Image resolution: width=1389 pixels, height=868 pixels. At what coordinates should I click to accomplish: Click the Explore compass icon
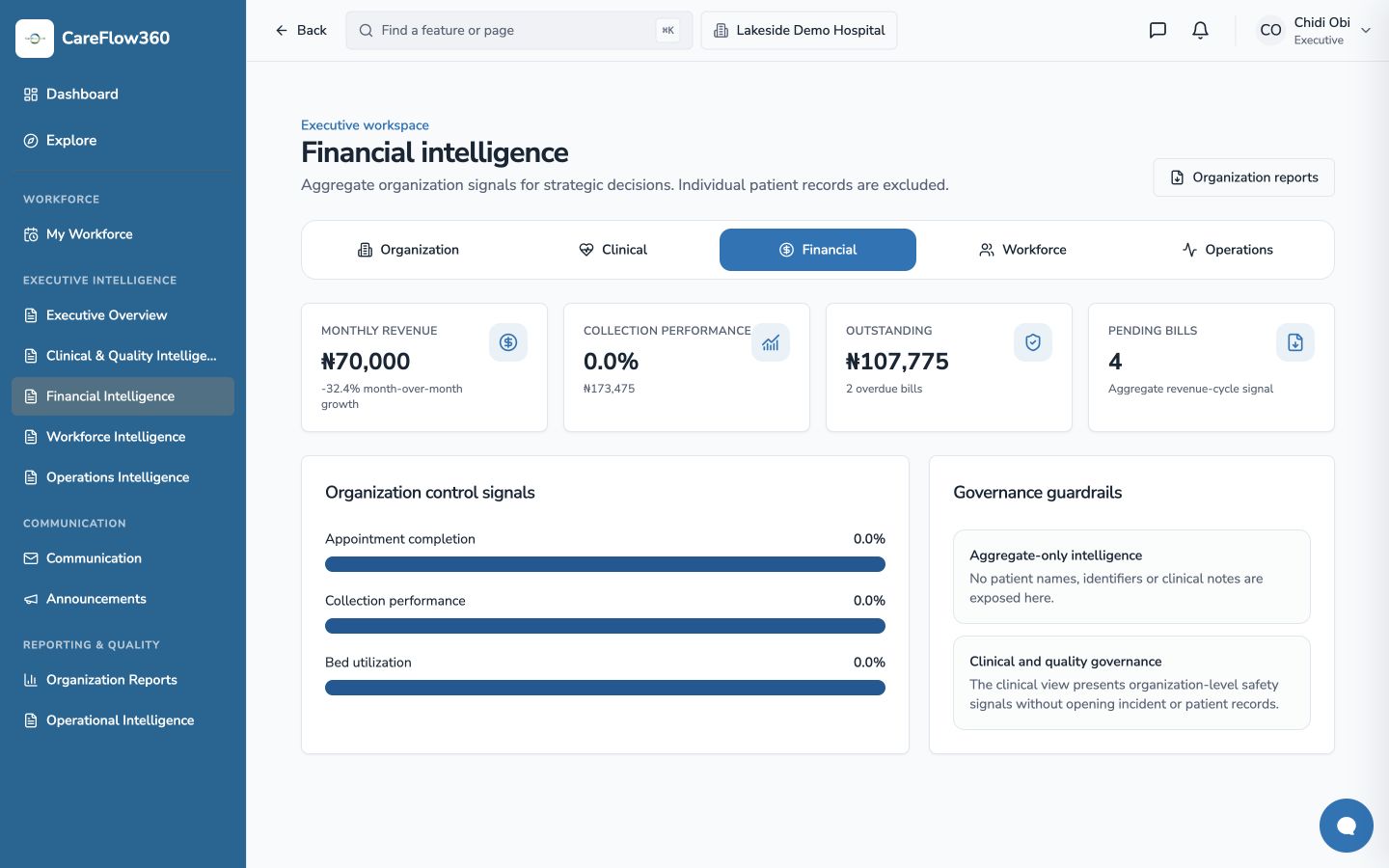pos(31,140)
